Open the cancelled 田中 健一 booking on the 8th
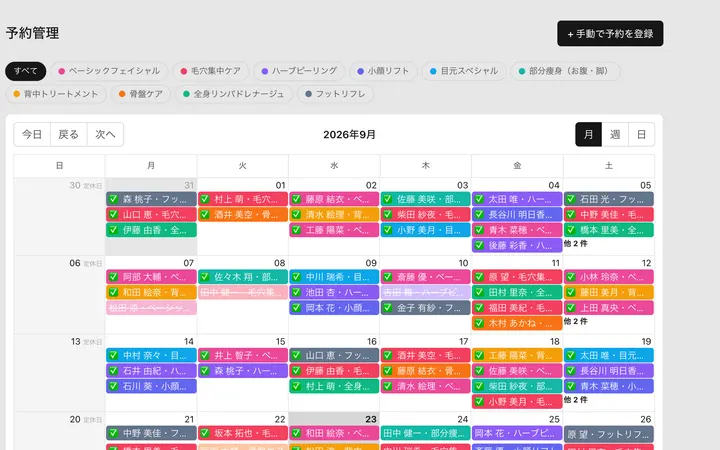Screen dimensions: 720x450 [x=243, y=292]
